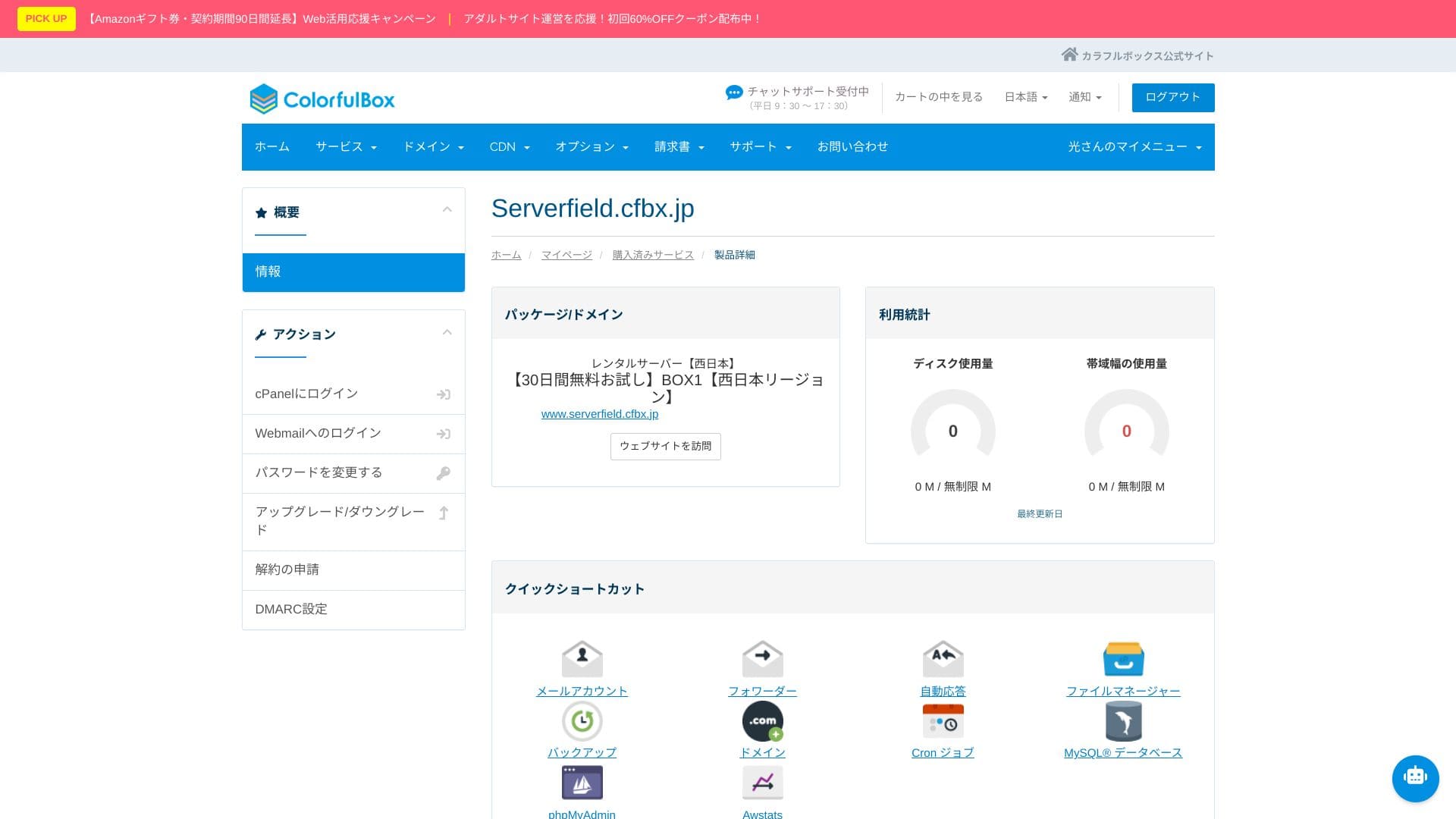Collapse the アクション sidebar panel

[447, 333]
